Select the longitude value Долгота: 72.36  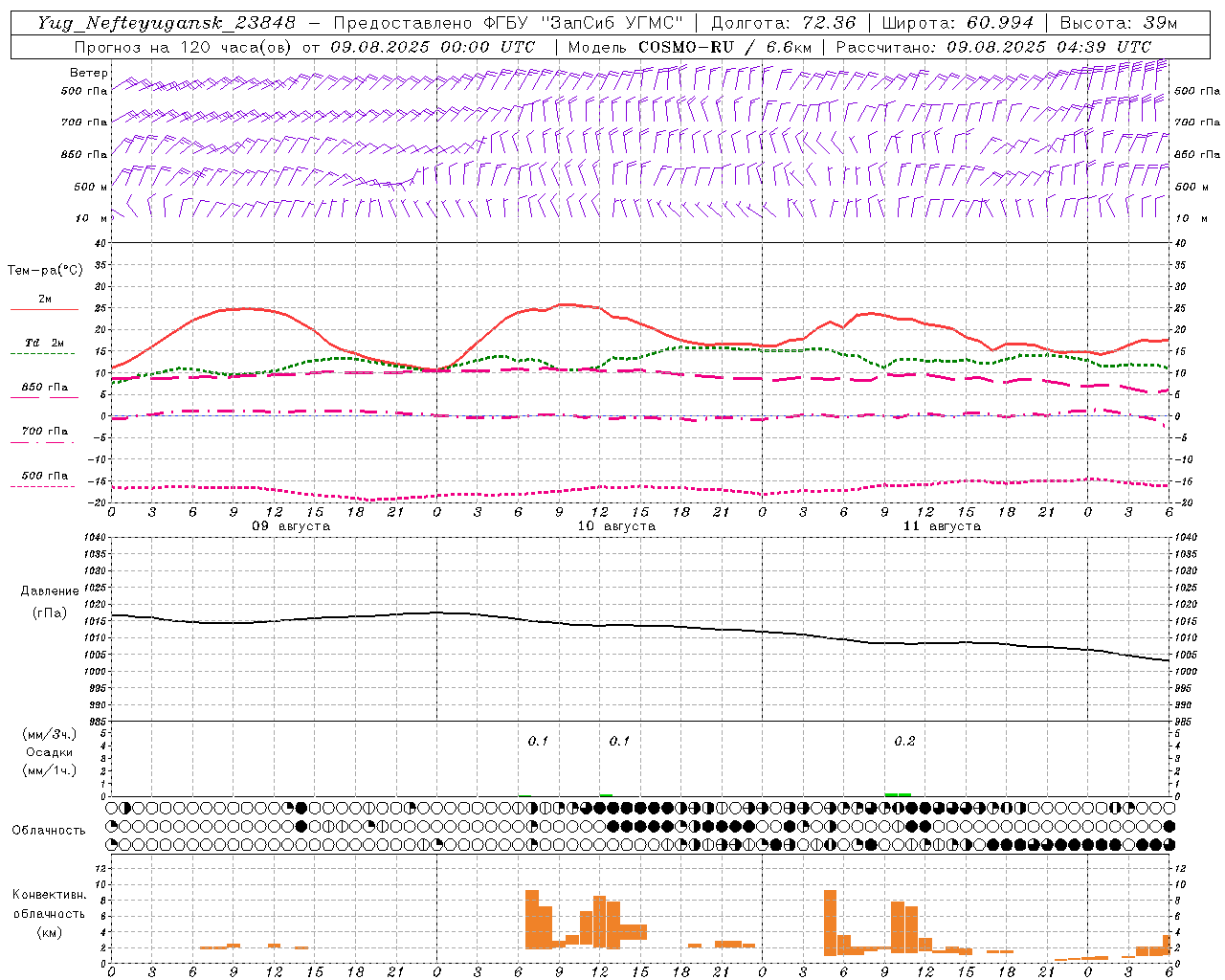pyautogui.click(x=783, y=23)
